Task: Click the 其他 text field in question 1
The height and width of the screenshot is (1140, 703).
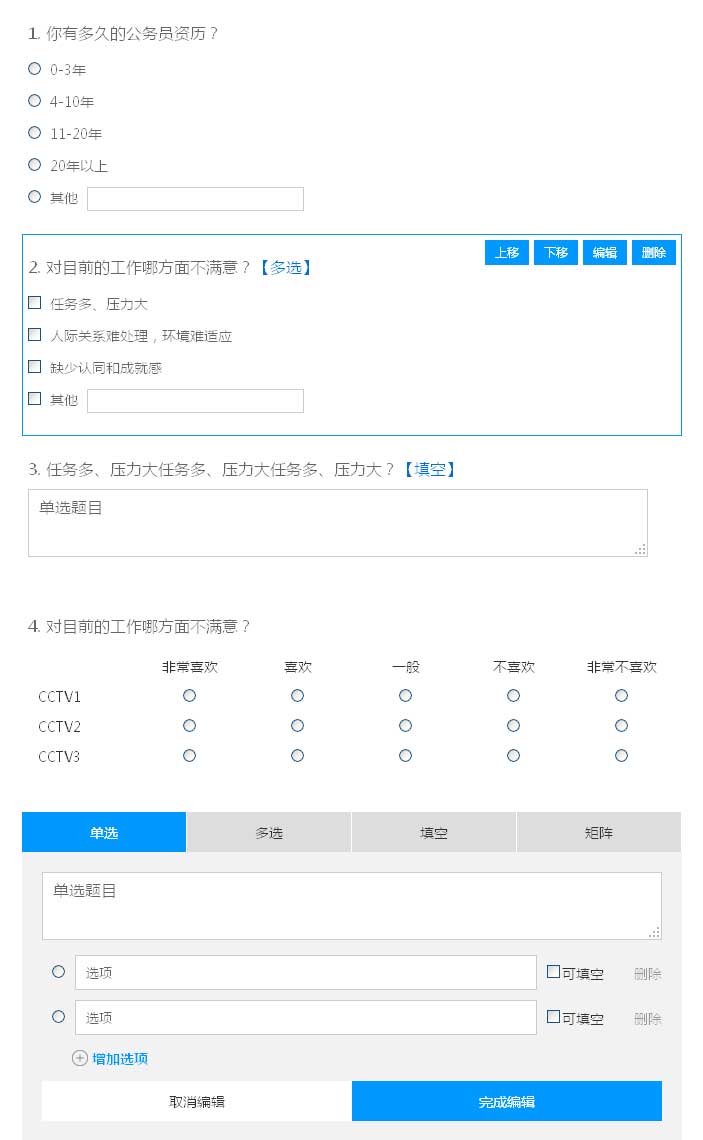Action: 195,199
